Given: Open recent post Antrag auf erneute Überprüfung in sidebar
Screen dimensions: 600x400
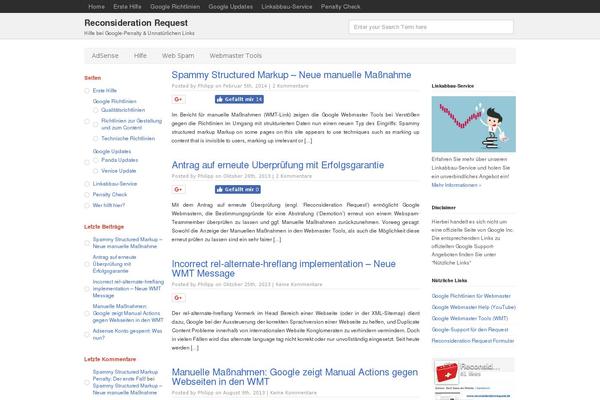Looking at the screenshot, I should coord(114,264).
